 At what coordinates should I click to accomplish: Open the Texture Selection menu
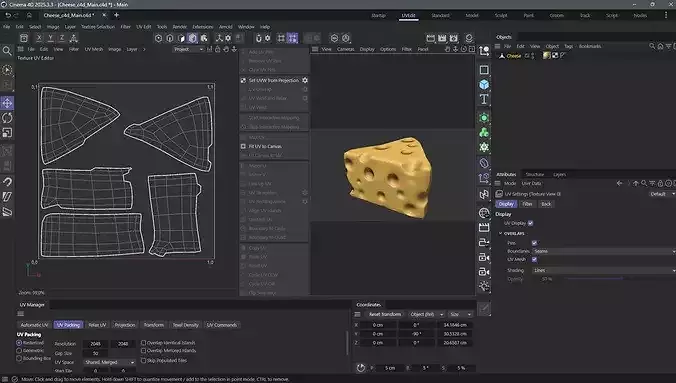pyautogui.click(x=98, y=27)
